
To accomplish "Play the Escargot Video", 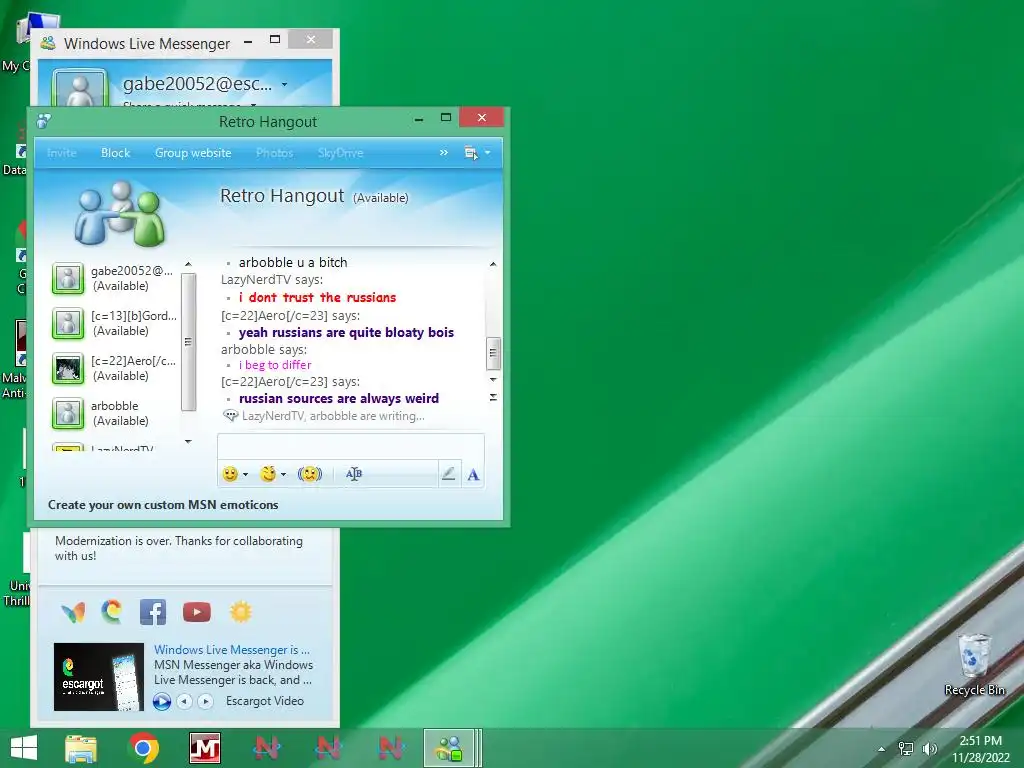I will coord(162,701).
